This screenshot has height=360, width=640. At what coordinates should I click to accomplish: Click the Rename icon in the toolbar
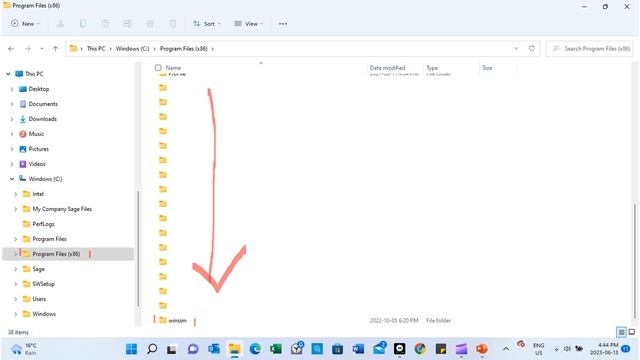point(128,24)
